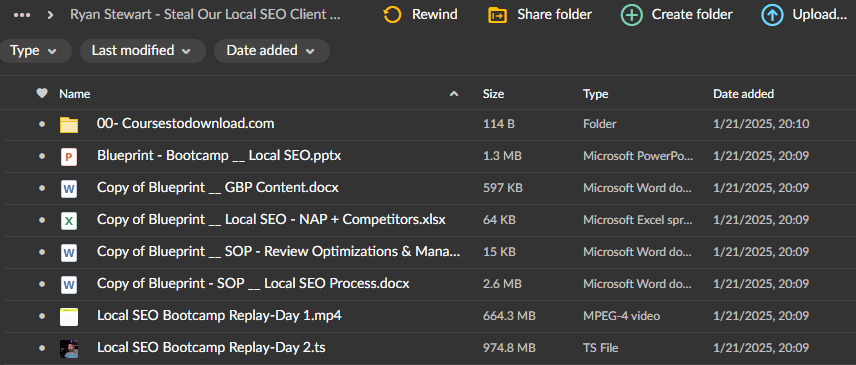Sort by the Type column header
856x365 pixels.
596,94
